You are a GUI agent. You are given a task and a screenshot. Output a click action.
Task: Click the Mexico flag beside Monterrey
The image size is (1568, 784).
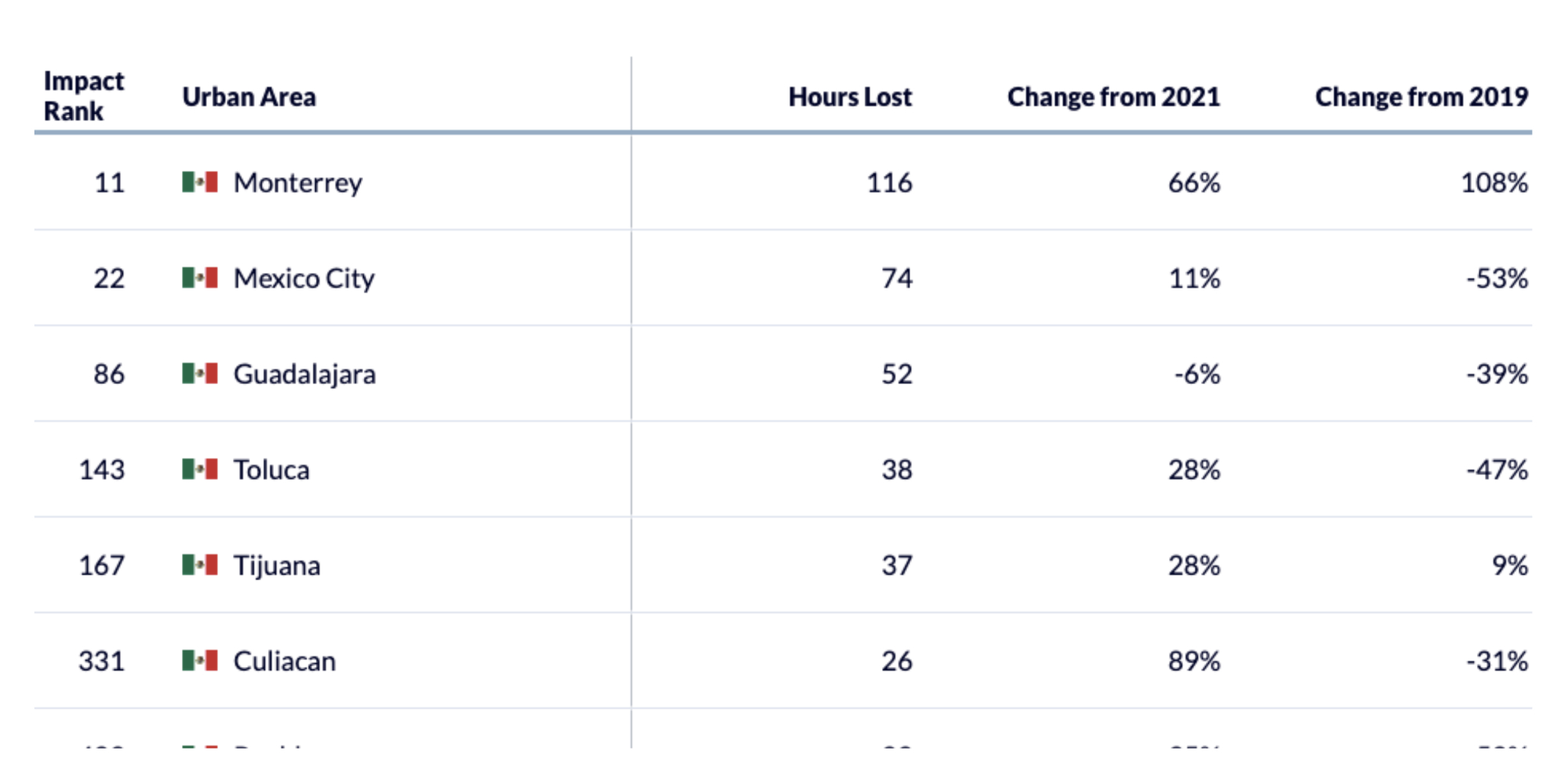(200, 183)
